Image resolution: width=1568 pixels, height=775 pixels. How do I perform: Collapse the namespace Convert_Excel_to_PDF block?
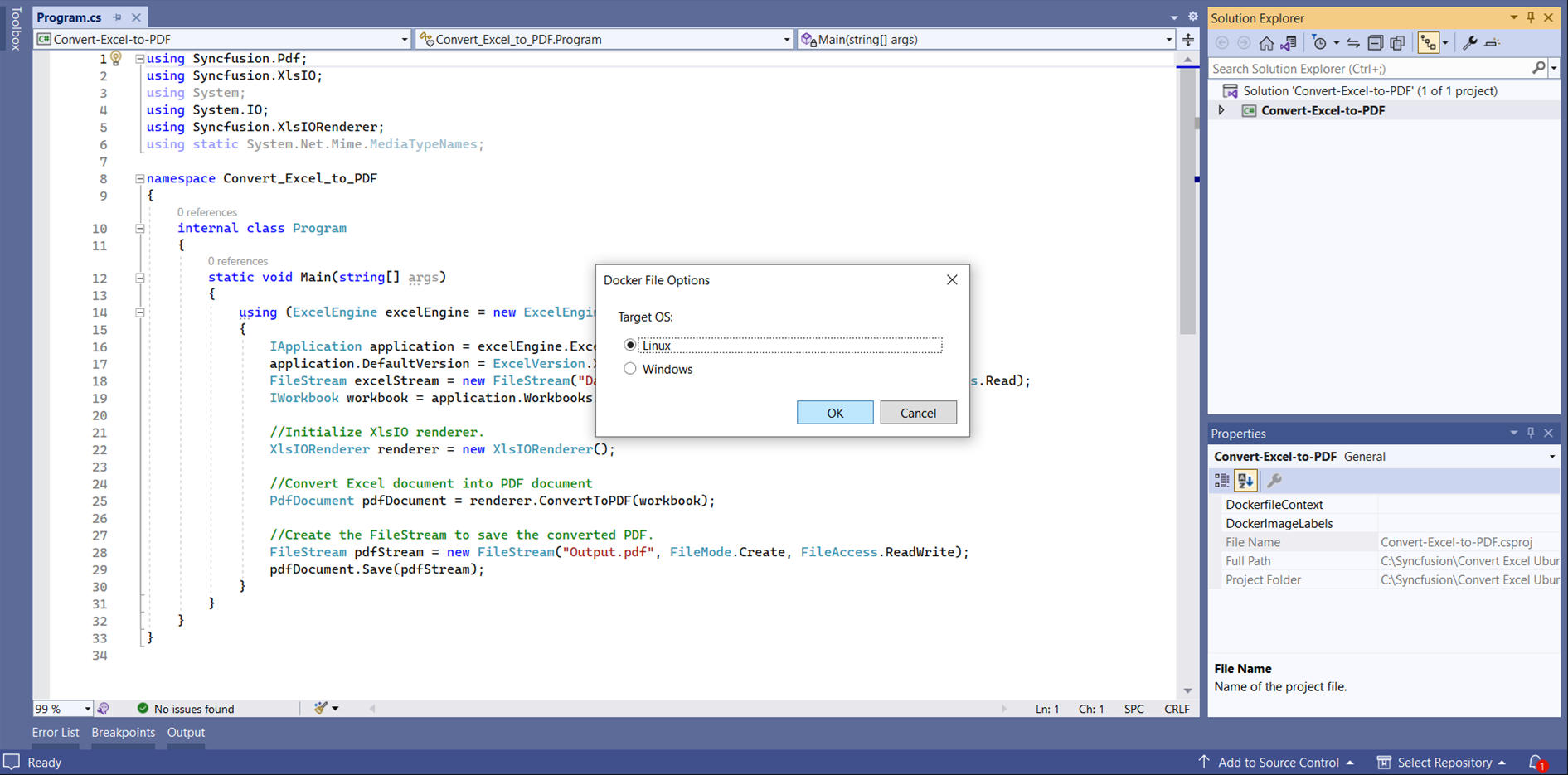pos(140,178)
